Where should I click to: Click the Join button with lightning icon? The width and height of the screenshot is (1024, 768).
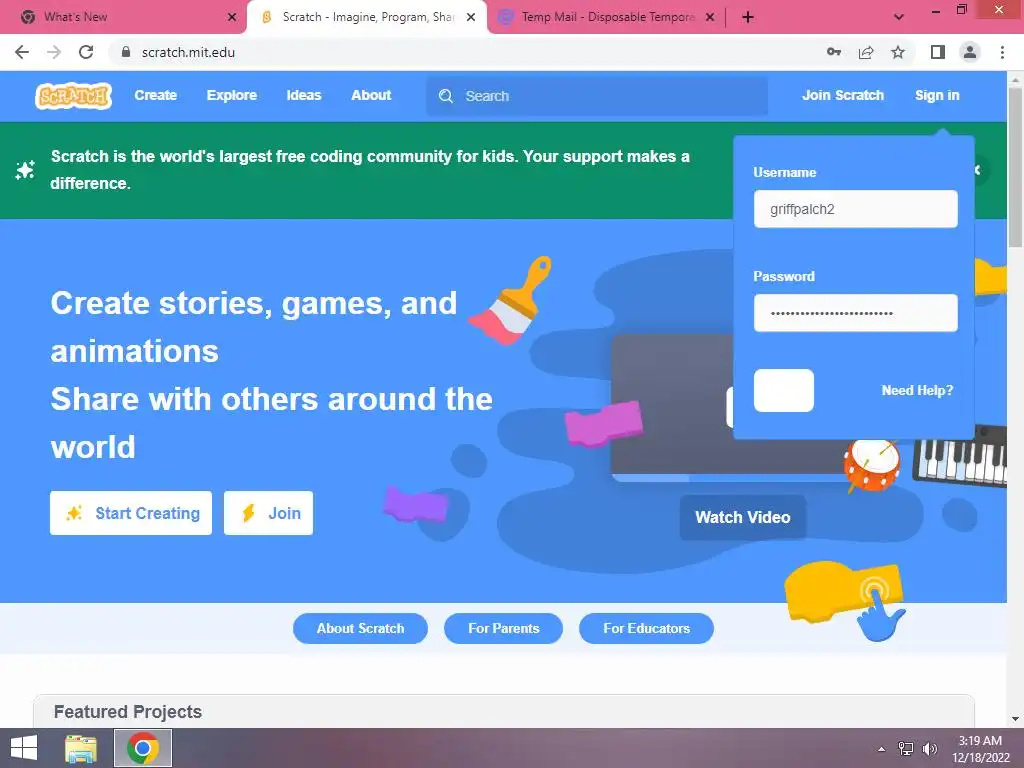[268, 513]
